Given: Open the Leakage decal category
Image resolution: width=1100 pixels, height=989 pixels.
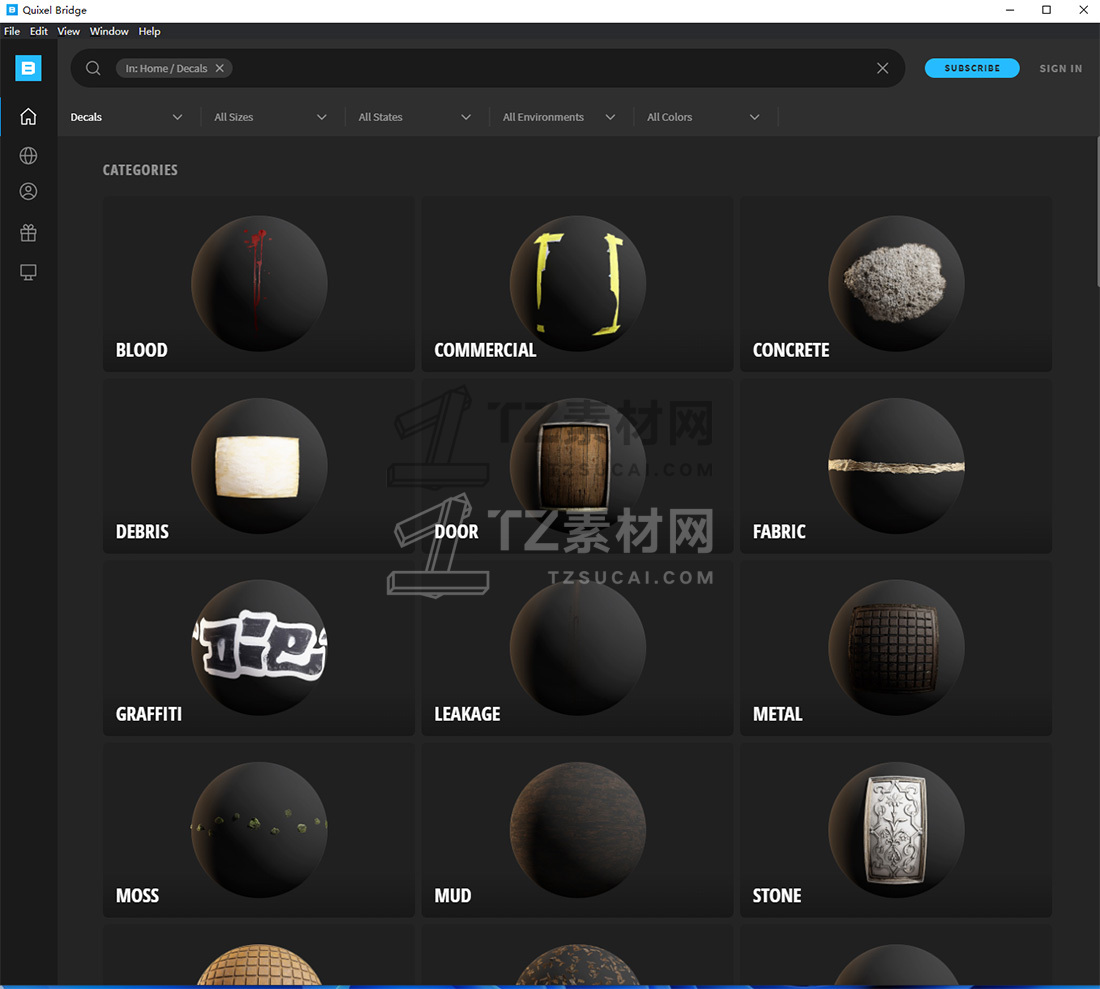Looking at the screenshot, I should pos(577,648).
